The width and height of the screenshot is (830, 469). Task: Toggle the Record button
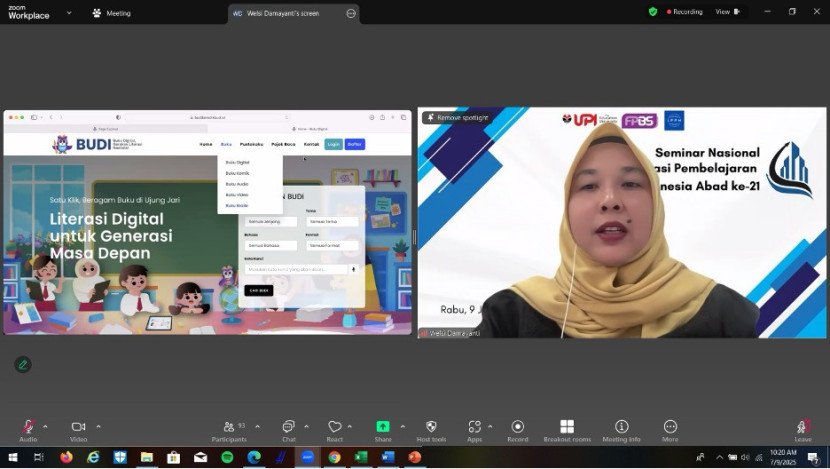(x=517, y=427)
